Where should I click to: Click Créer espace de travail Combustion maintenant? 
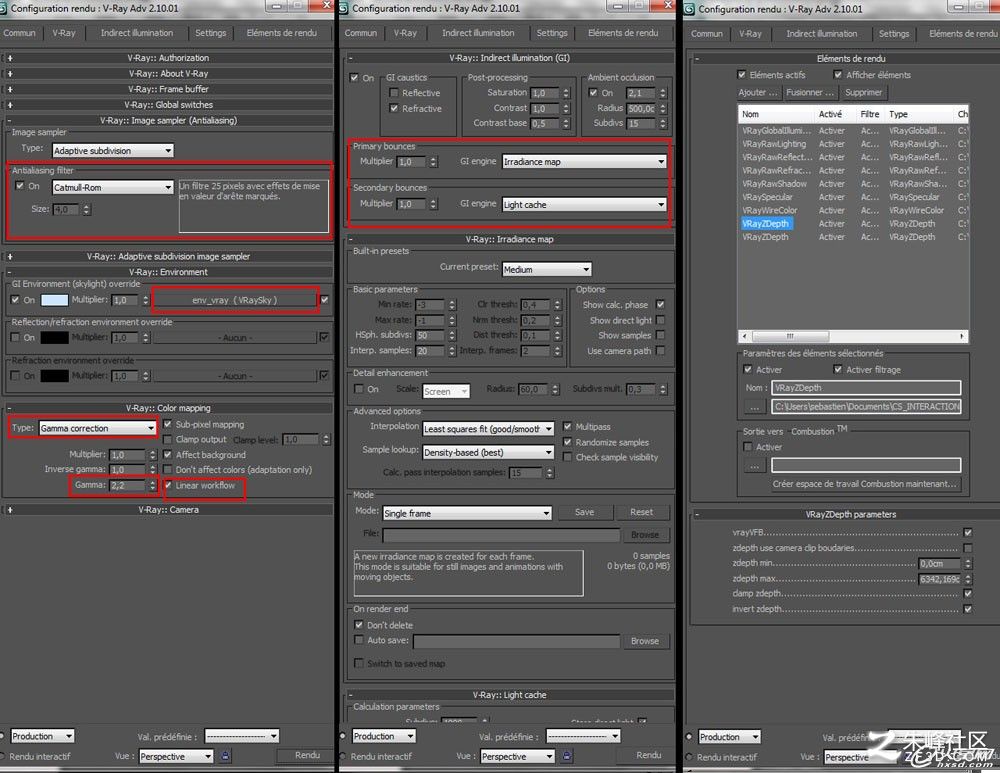(865, 483)
